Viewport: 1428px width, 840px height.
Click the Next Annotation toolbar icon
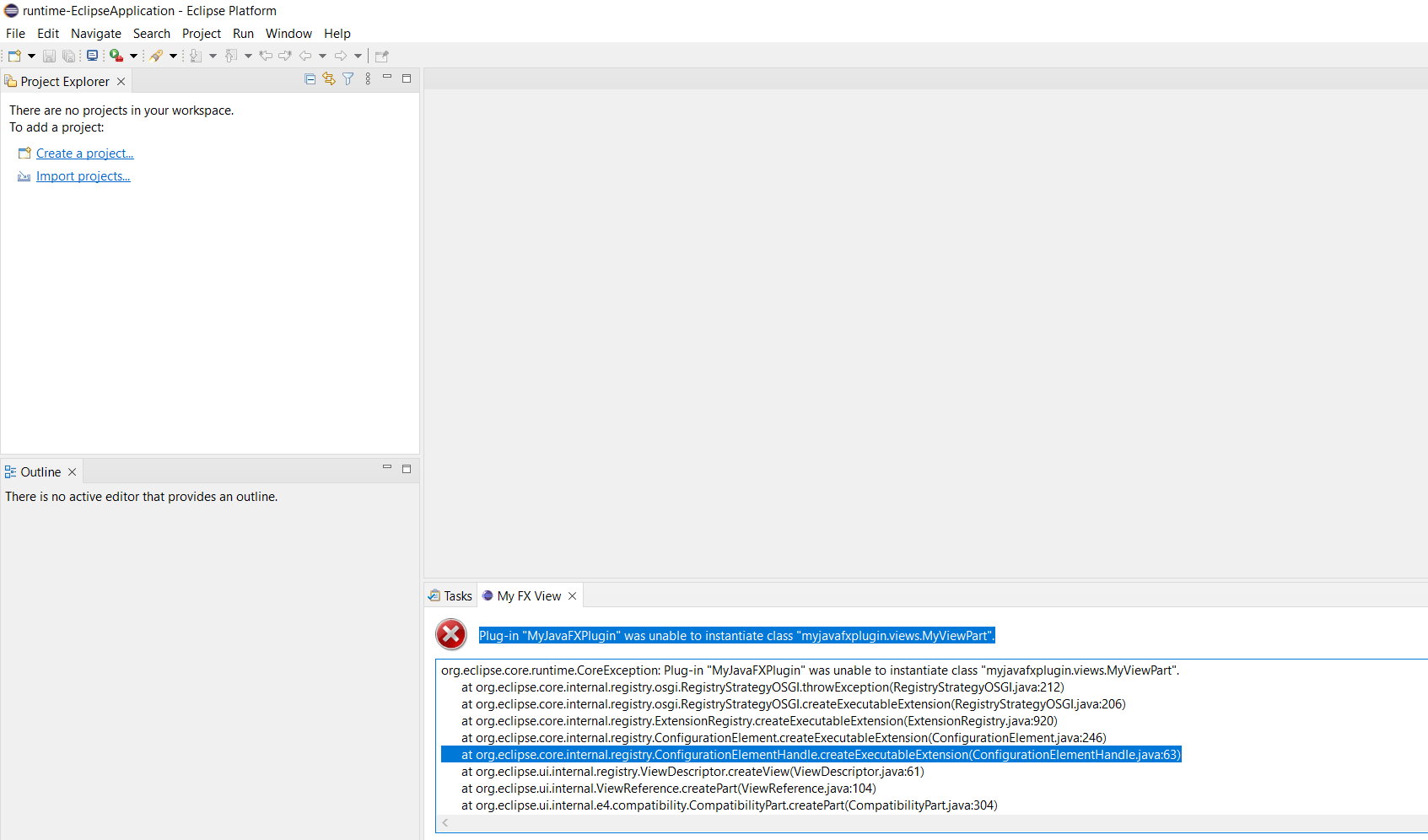[196, 56]
